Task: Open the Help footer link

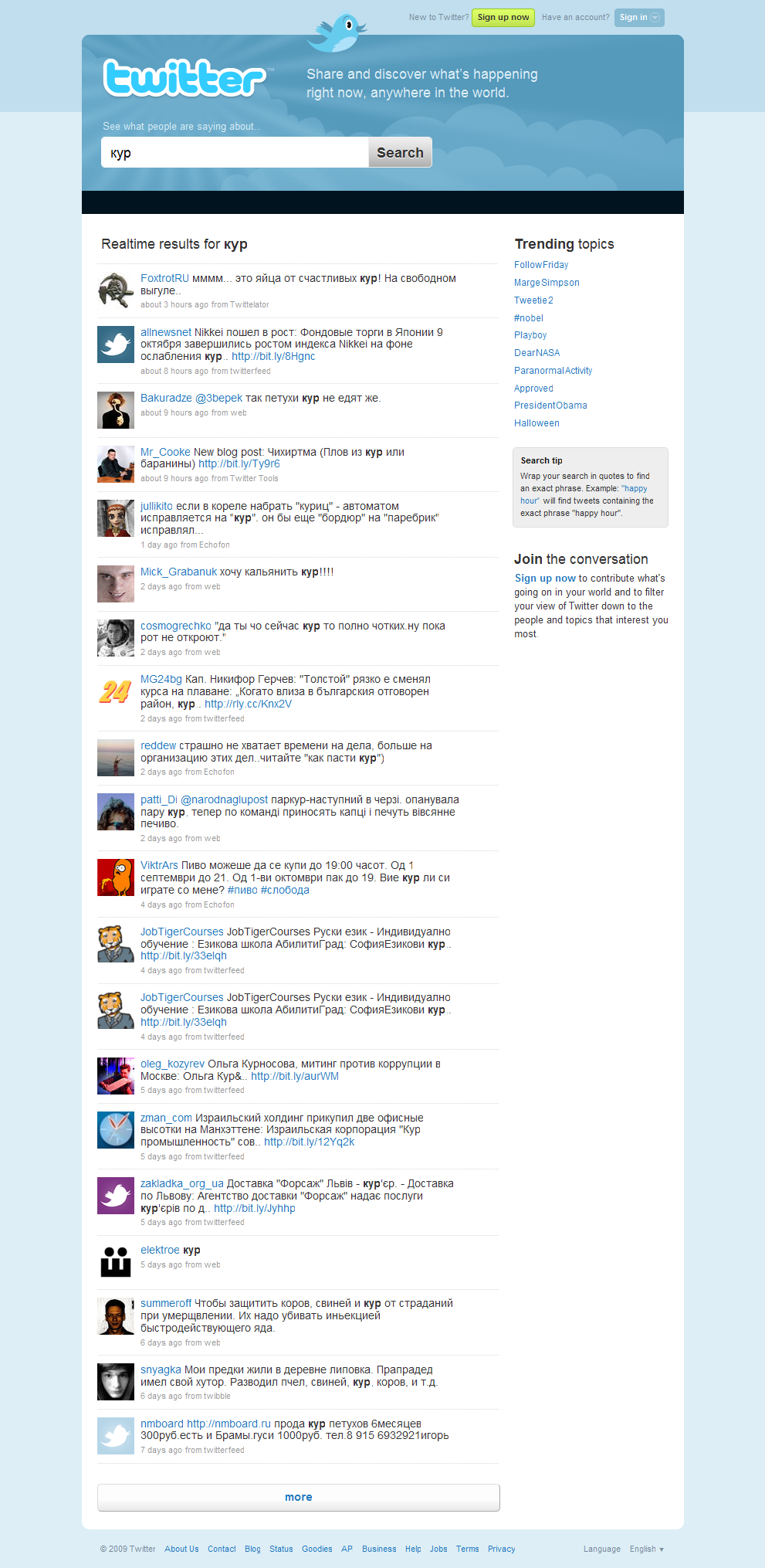Action: (413, 1549)
